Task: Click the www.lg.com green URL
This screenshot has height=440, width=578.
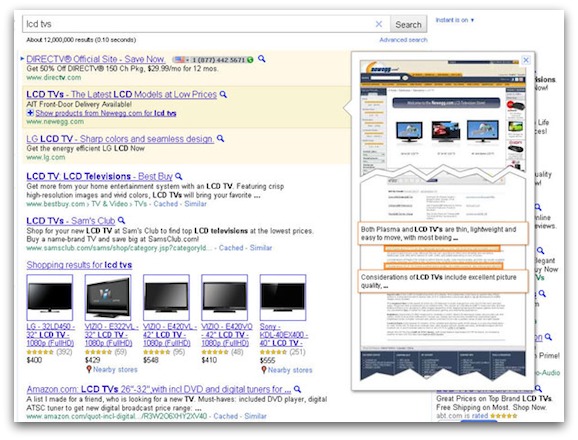Action: 46,157
